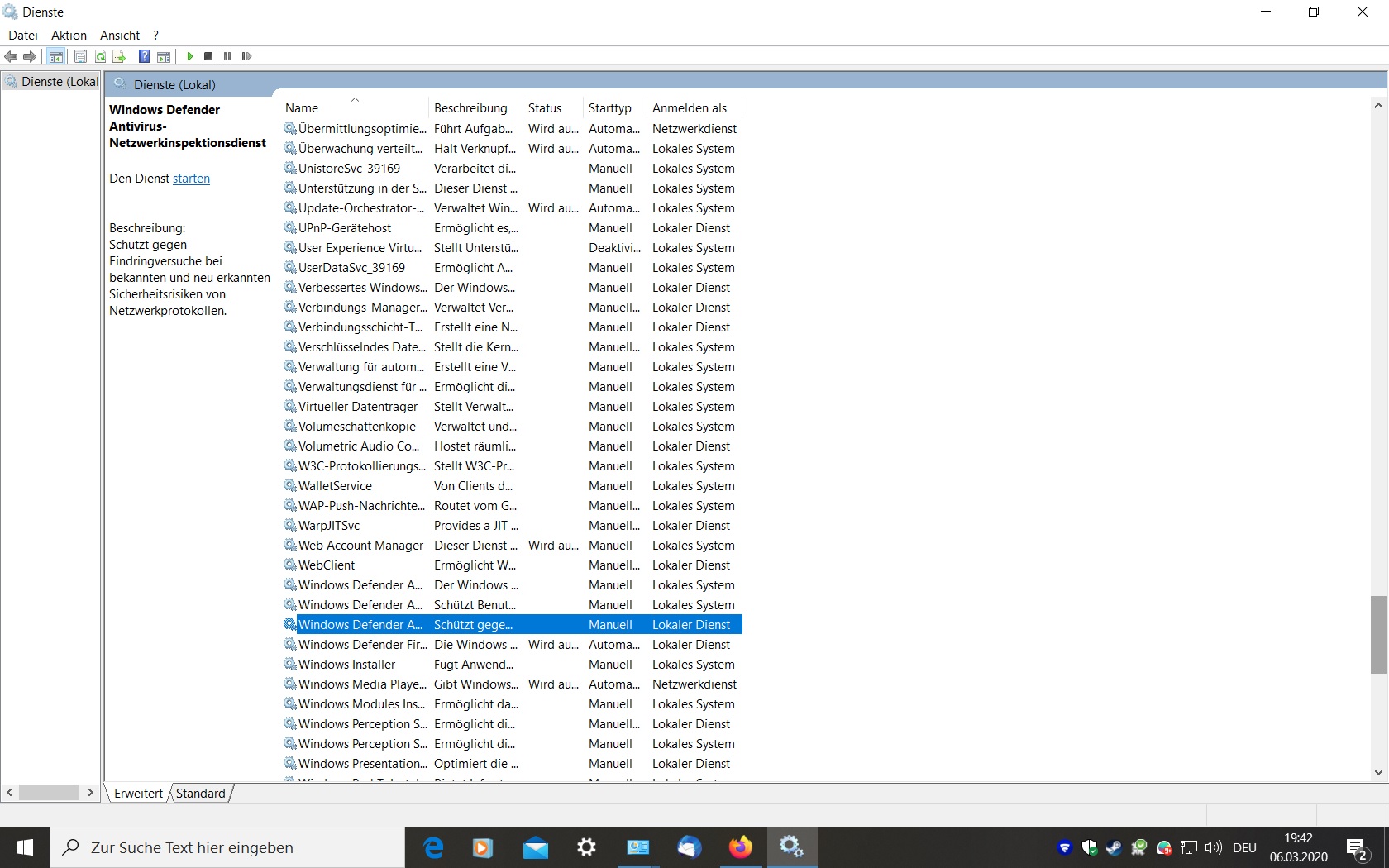The width and height of the screenshot is (1389, 868).
Task: Stop the service using the toolbar stop icon
Action: 208,56
